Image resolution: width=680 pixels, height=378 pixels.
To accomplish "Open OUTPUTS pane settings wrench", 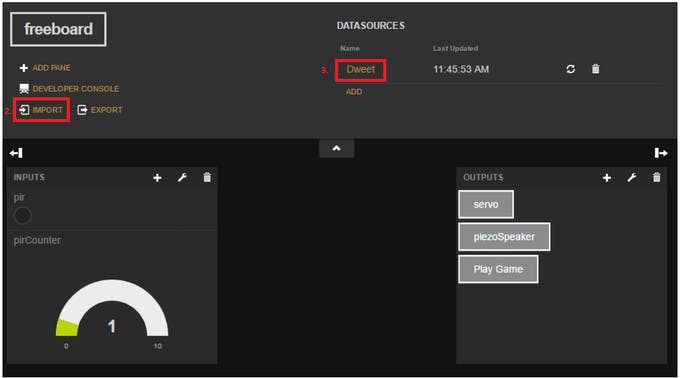I will pos(632,177).
